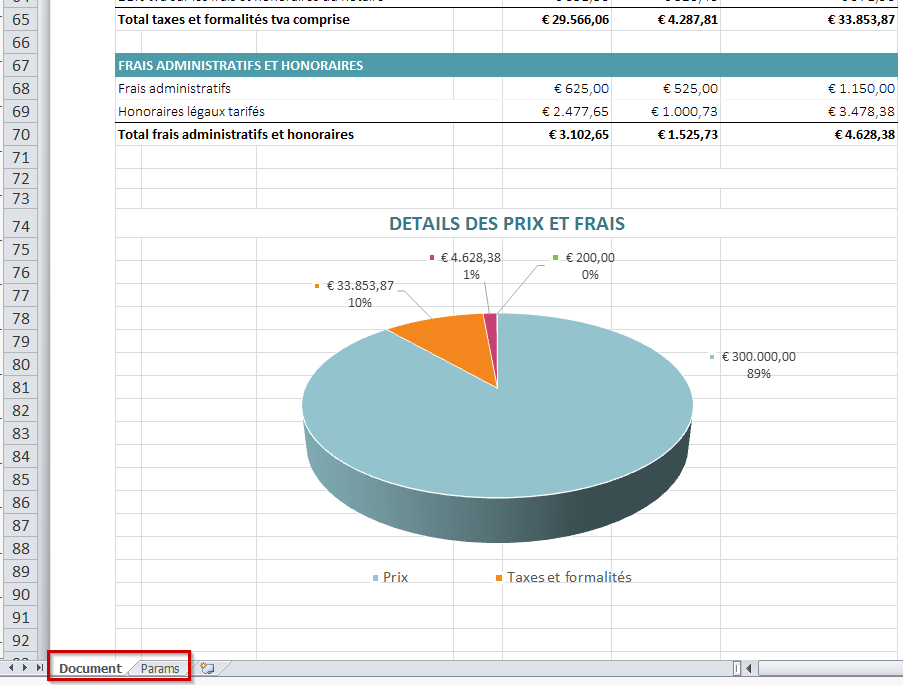Select the cell containing € 3.102,65
This screenshot has height=685, width=903.
(557, 134)
